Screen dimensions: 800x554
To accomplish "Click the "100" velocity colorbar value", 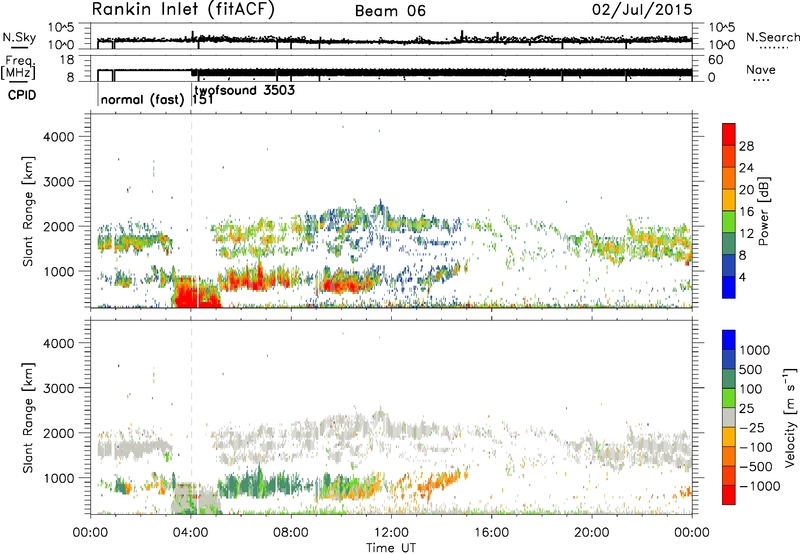I will pos(751,389).
